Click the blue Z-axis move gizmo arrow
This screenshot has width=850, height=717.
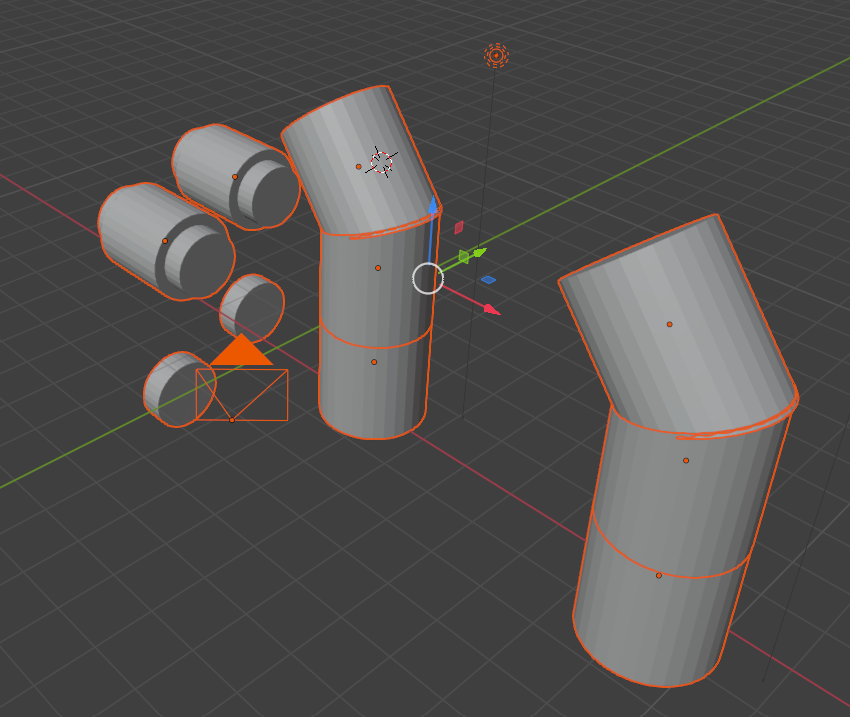click(433, 205)
